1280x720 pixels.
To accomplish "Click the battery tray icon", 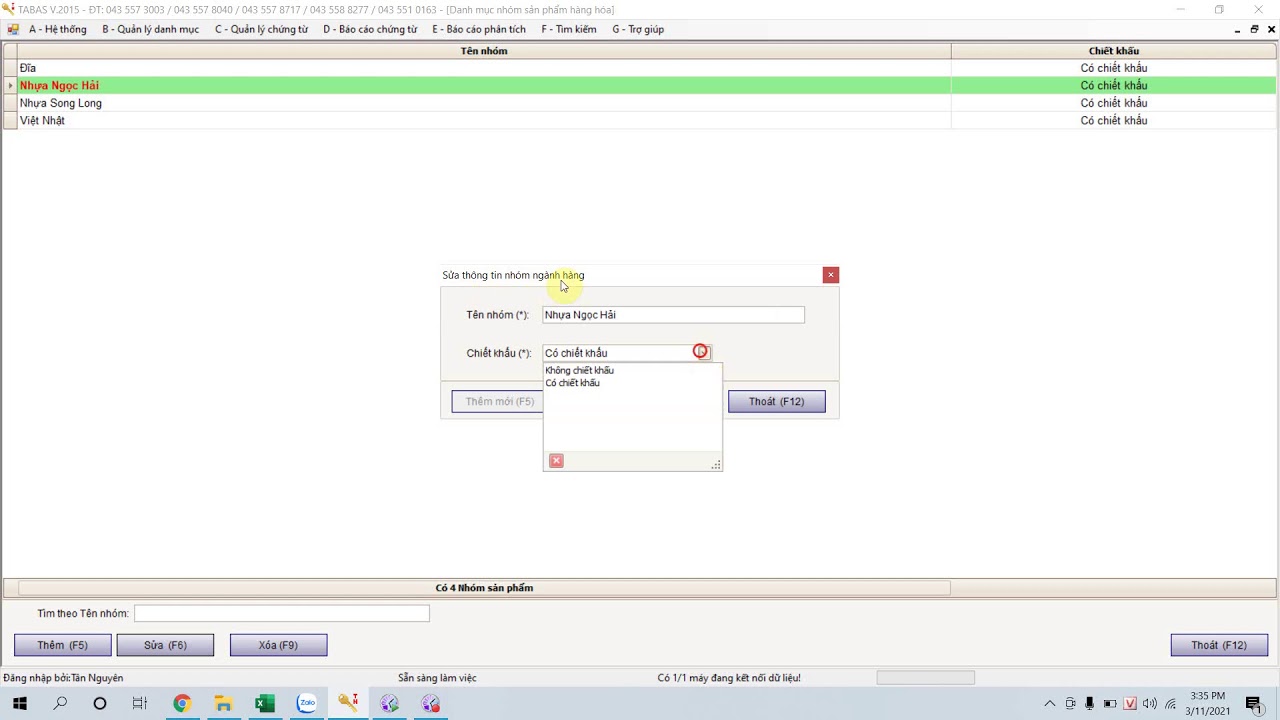I will point(1110,704).
